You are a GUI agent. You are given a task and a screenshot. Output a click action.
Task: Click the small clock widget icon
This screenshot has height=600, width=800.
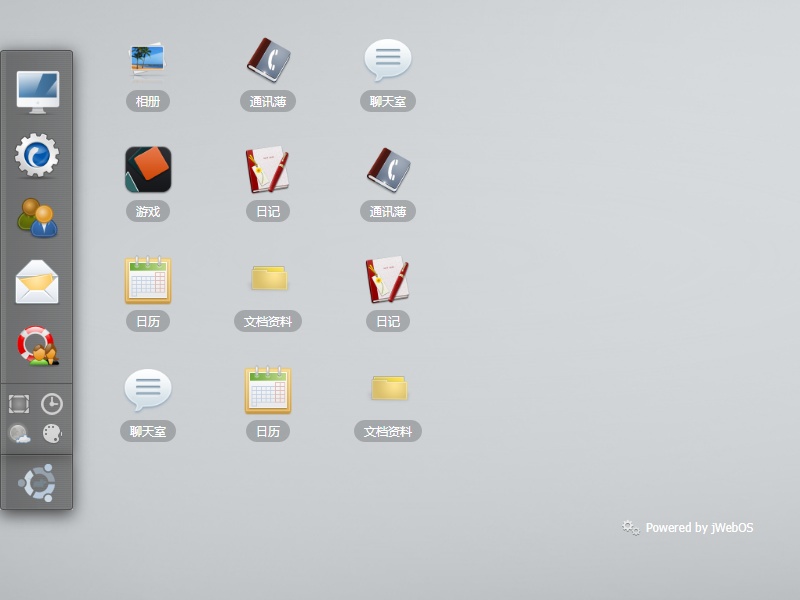(x=52, y=404)
